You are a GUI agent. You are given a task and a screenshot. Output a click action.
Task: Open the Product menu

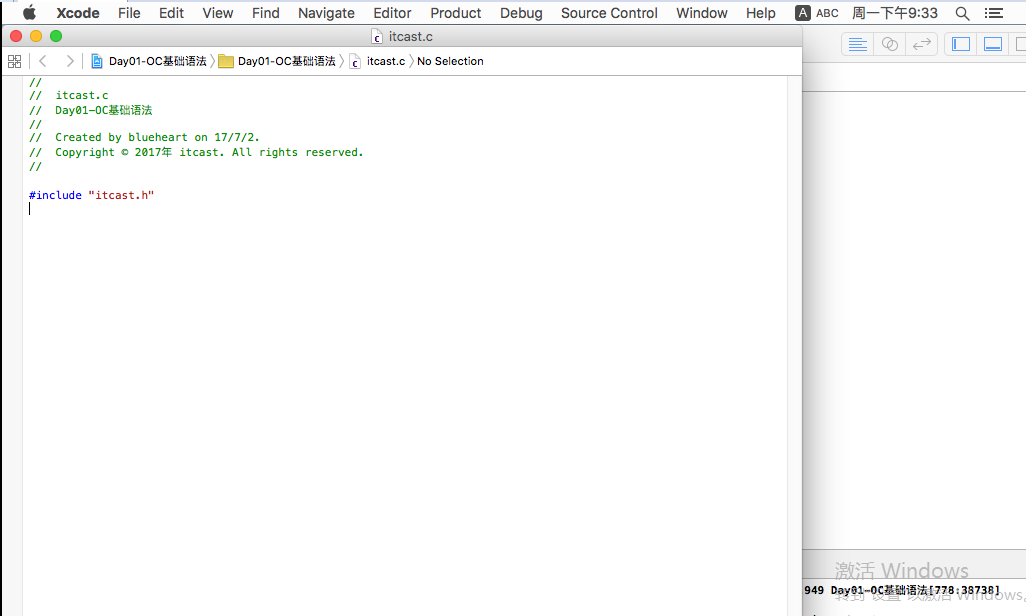click(x=455, y=13)
